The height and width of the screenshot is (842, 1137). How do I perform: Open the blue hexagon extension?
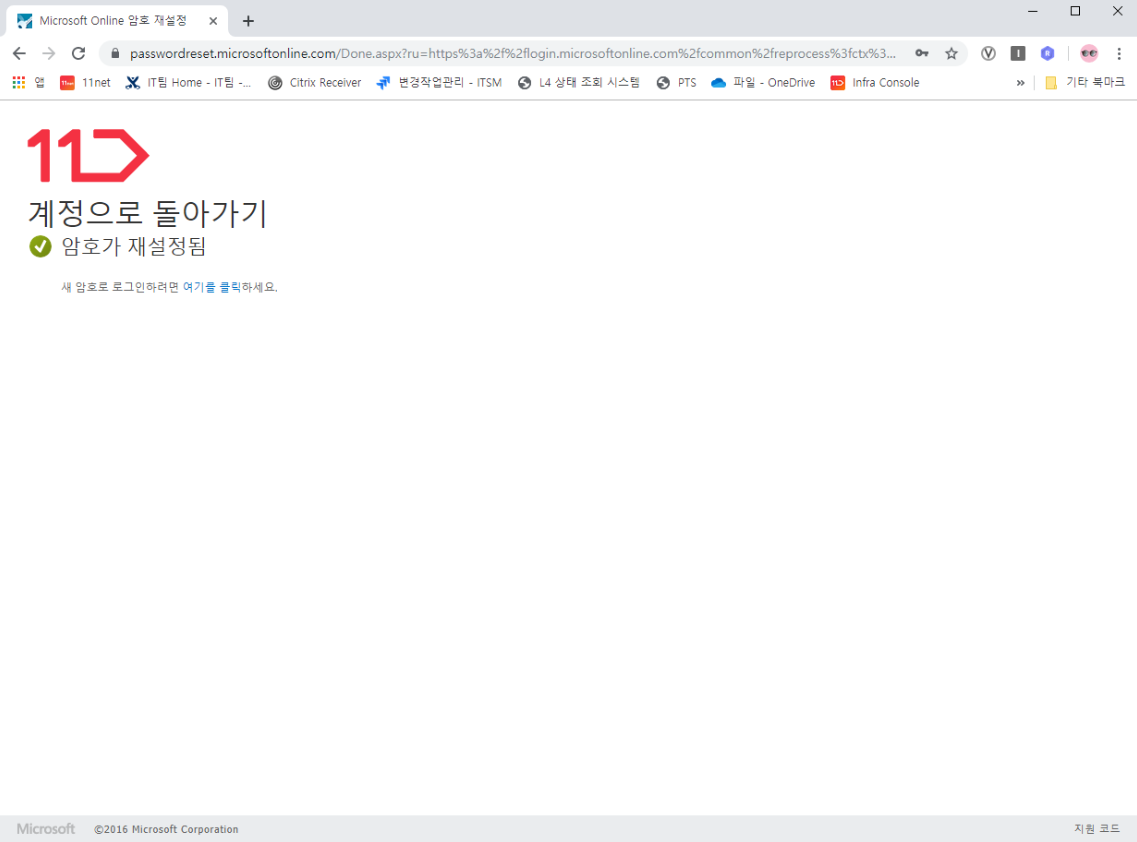(x=1047, y=54)
